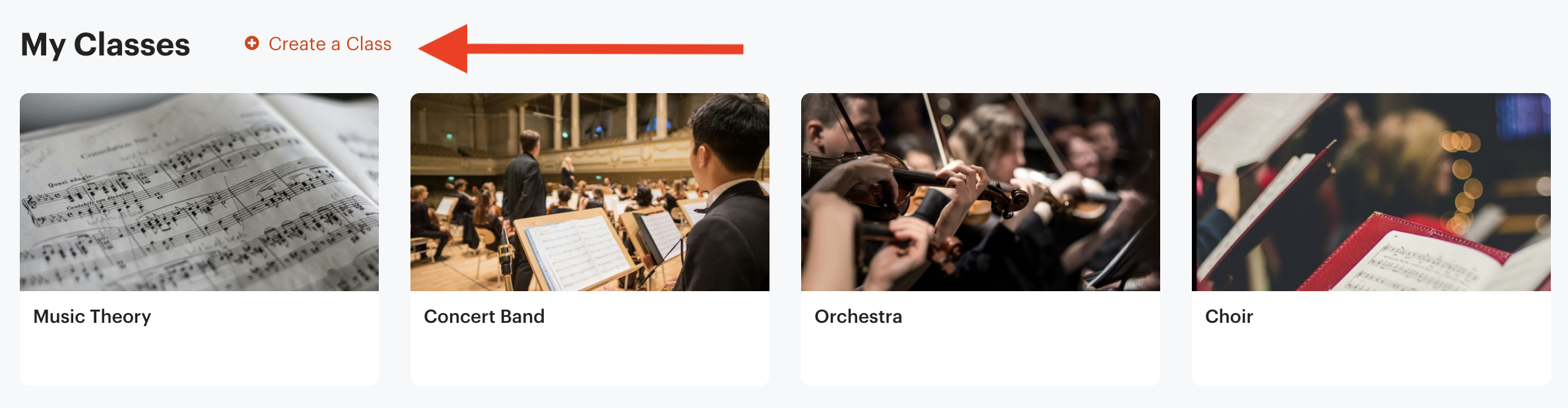Select the Choir class title
Image resolution: width=1568 pixels, height=408 pixels.
[1229, 316]
